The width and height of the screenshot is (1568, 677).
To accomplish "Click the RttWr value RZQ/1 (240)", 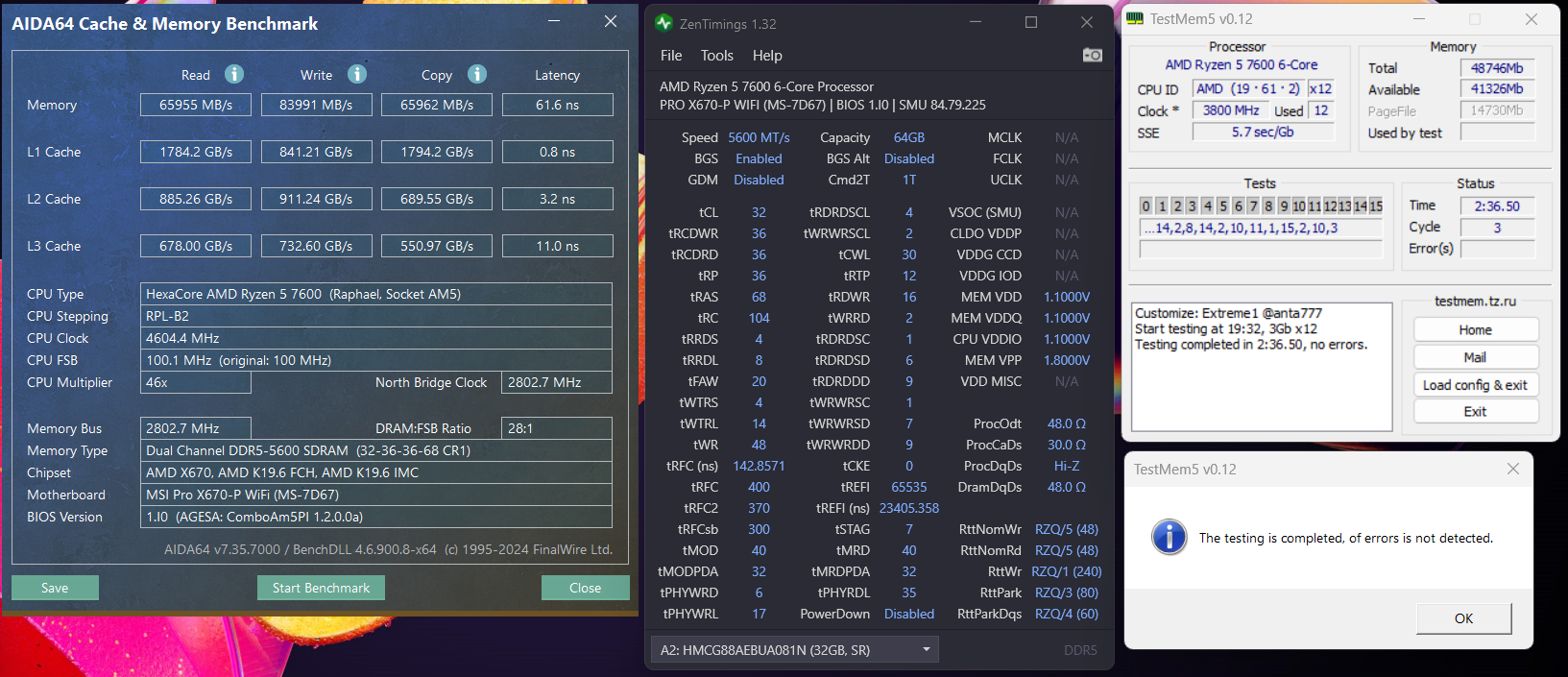I will point(1067,571).
